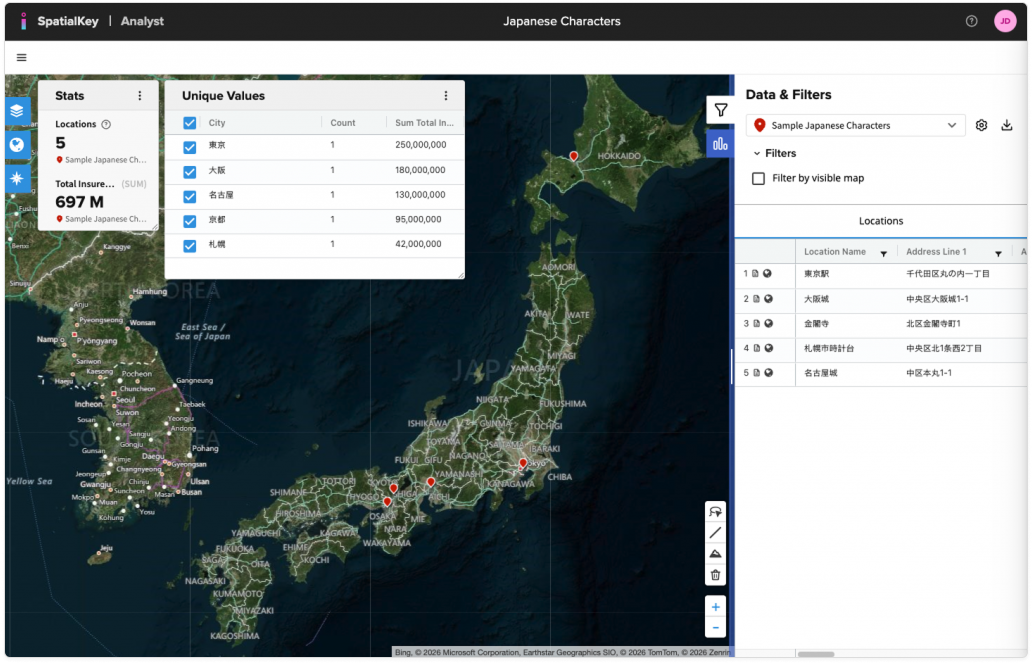Open the filter funnel panel button
1032x664 pixels.
click(x=720, y=110)
